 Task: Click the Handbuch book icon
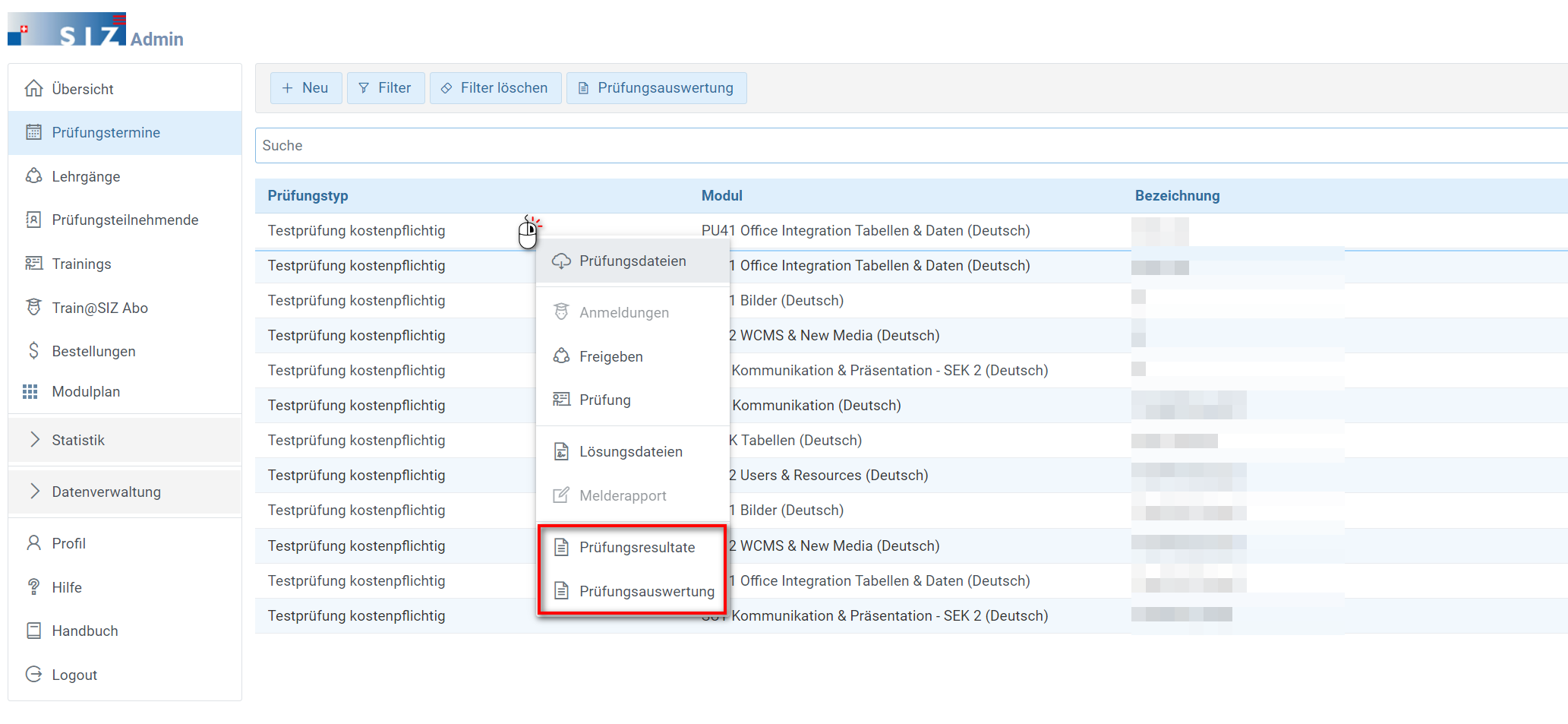[33, 631]
